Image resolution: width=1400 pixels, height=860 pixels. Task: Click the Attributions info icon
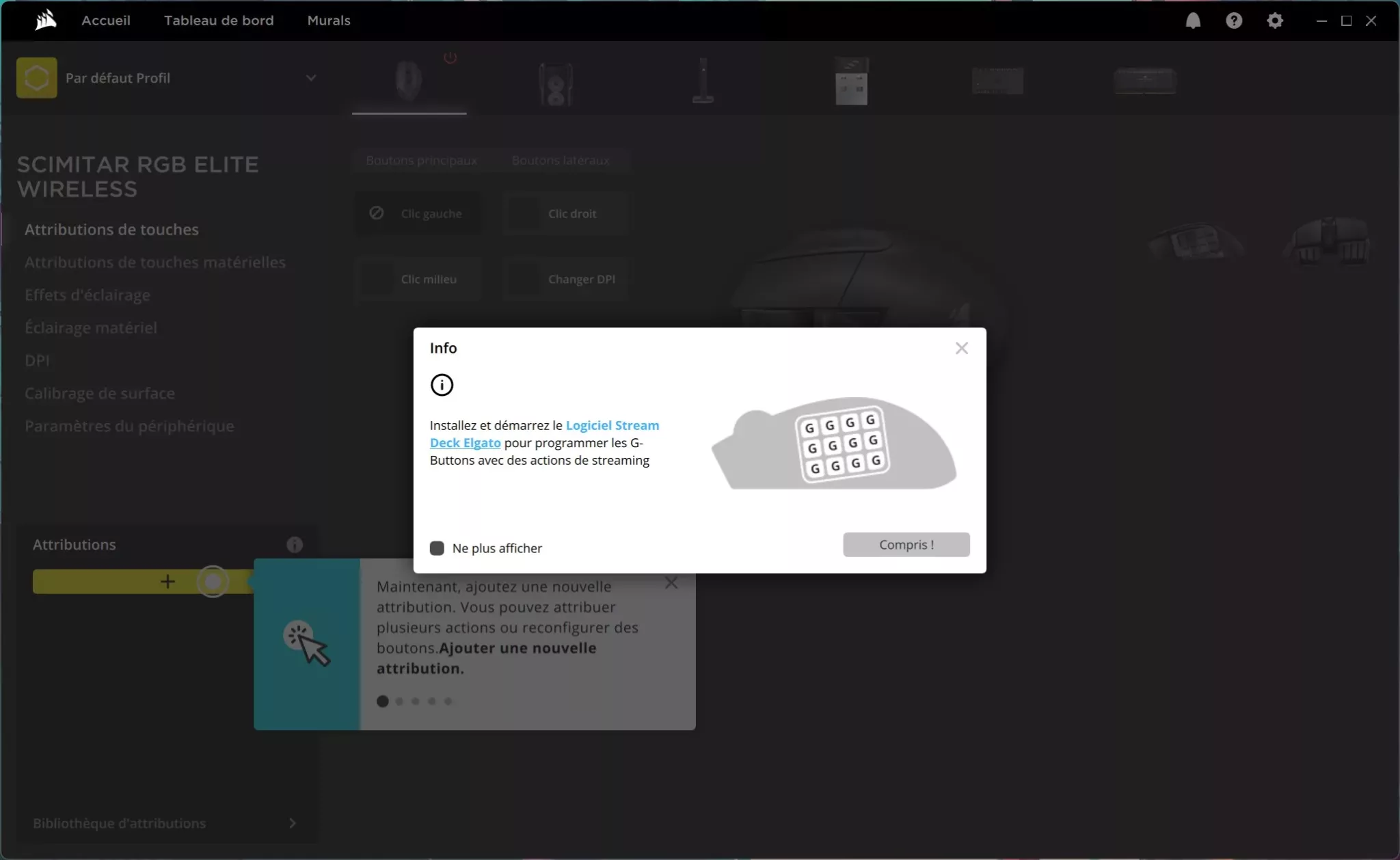click(295, 545)
